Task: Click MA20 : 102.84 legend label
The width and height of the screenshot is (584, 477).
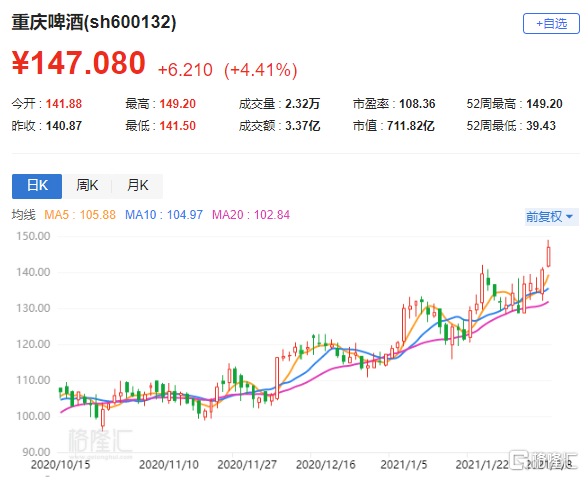Action: point(251,215)
